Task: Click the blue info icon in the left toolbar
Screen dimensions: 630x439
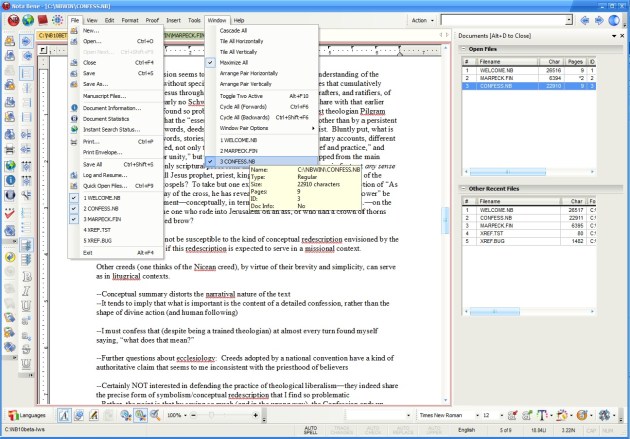Action: (x=10, y=180)
